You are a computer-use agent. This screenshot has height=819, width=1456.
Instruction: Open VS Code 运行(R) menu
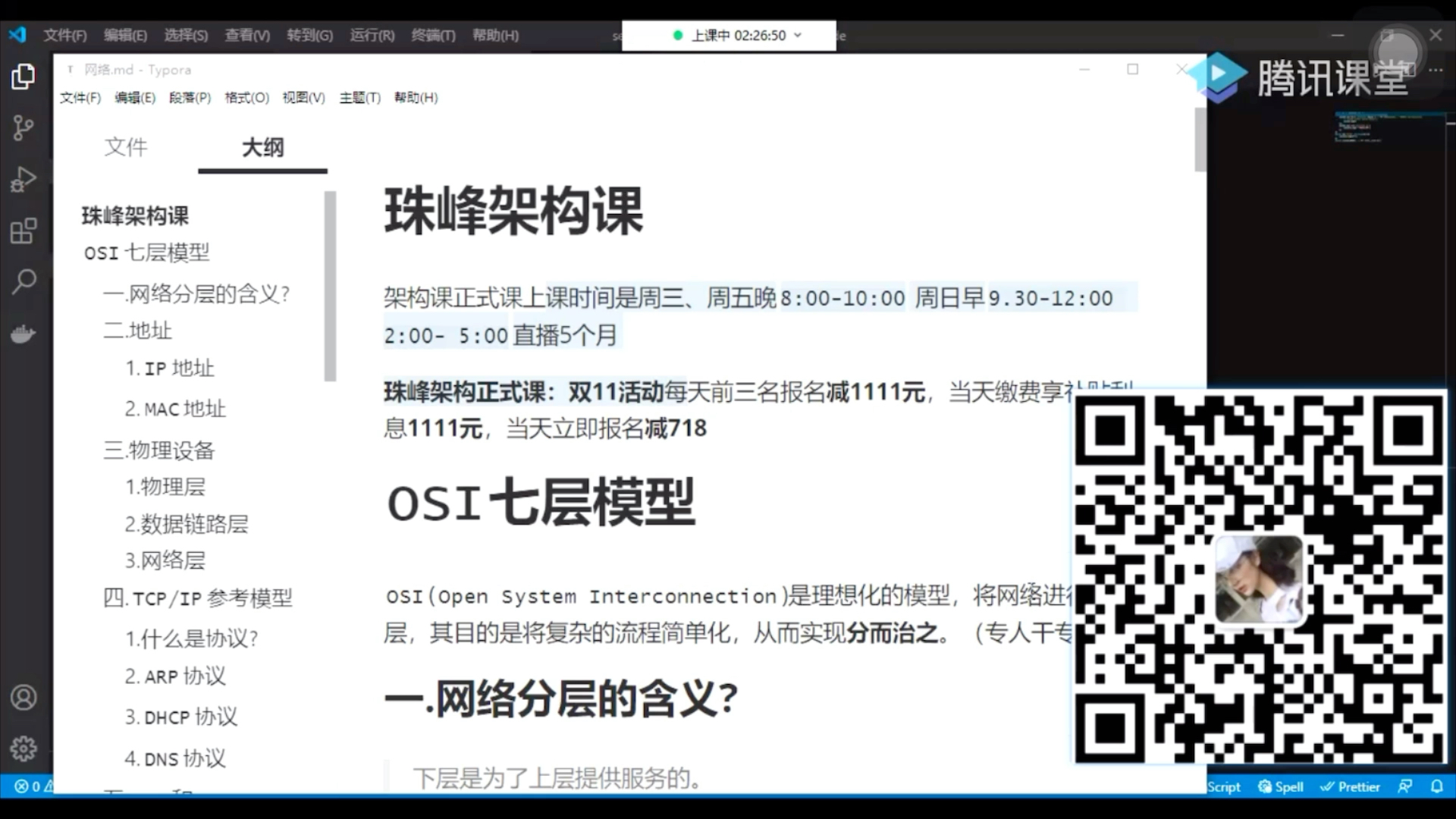372,35
